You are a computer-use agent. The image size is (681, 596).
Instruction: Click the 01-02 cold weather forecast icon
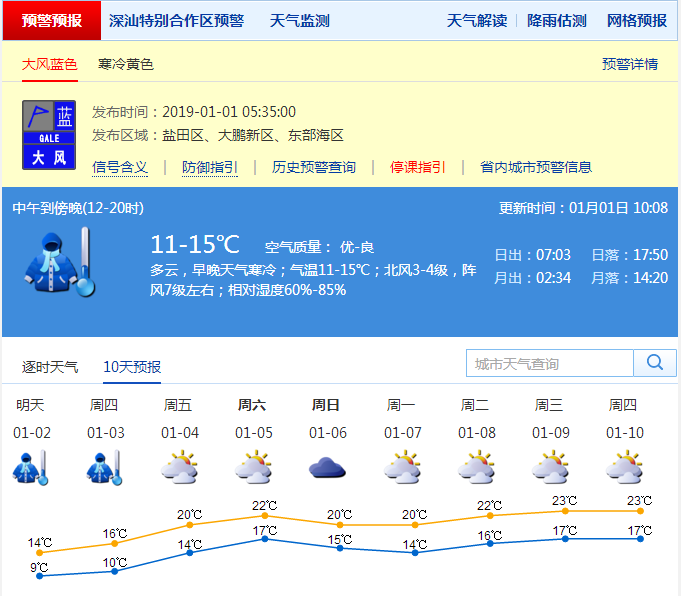(x=30, y=467)
